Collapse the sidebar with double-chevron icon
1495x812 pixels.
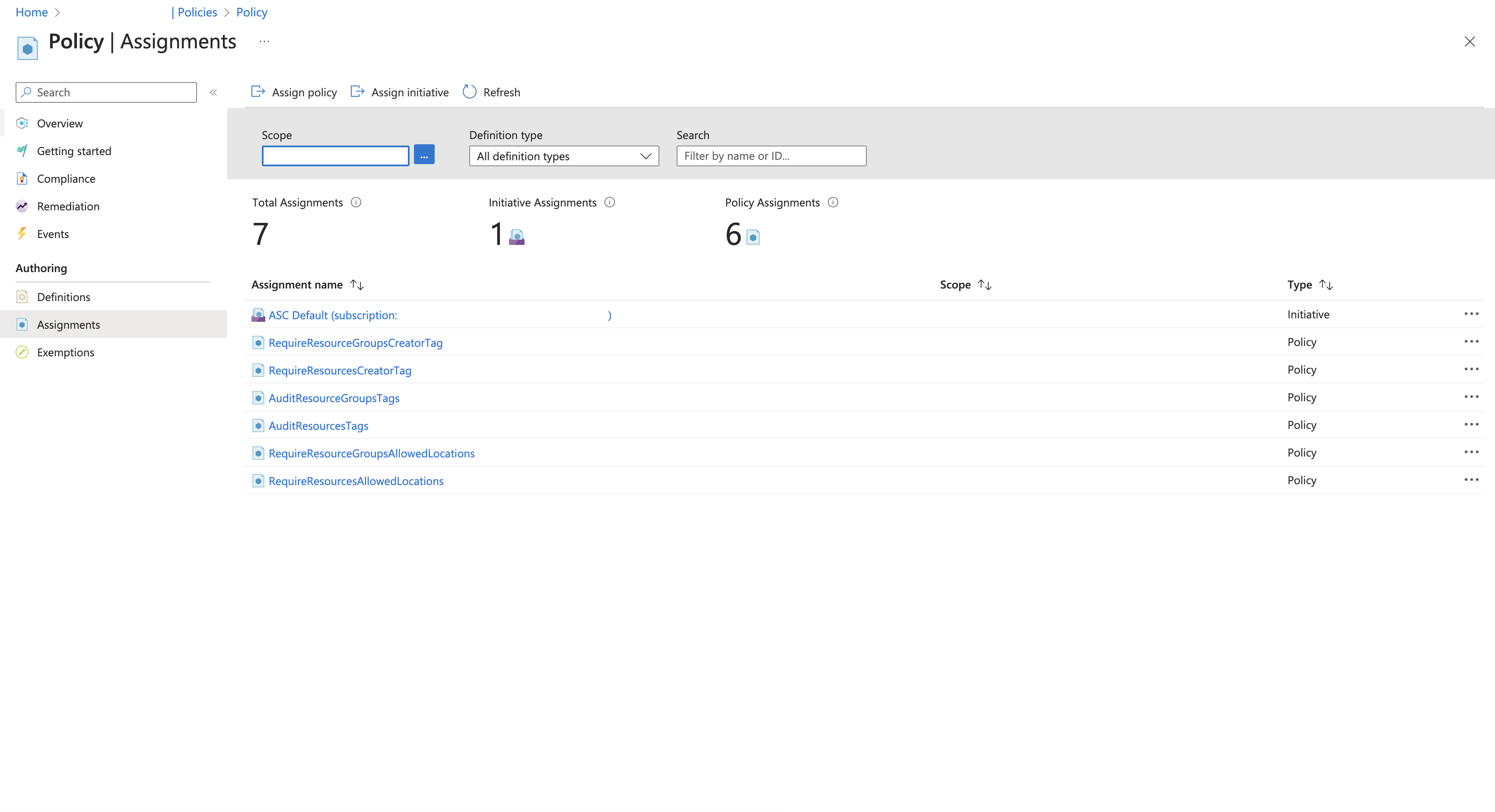point(213,92)
